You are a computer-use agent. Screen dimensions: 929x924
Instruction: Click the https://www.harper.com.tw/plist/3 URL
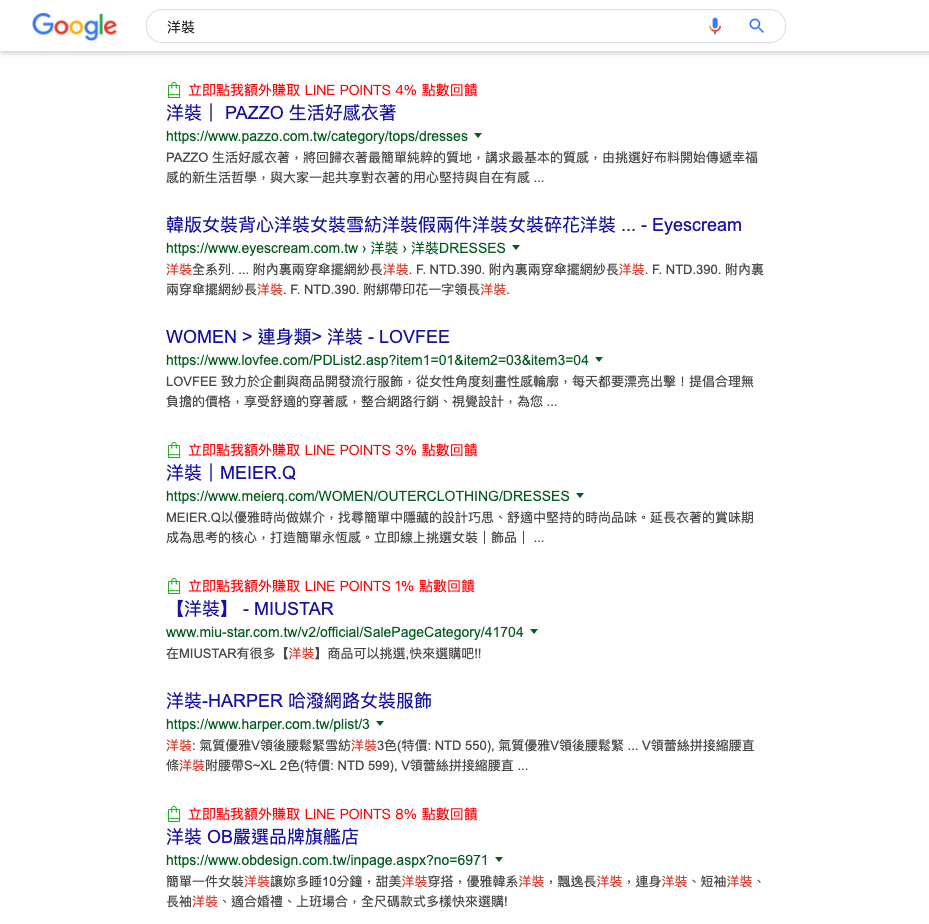(x=268, y=724)
